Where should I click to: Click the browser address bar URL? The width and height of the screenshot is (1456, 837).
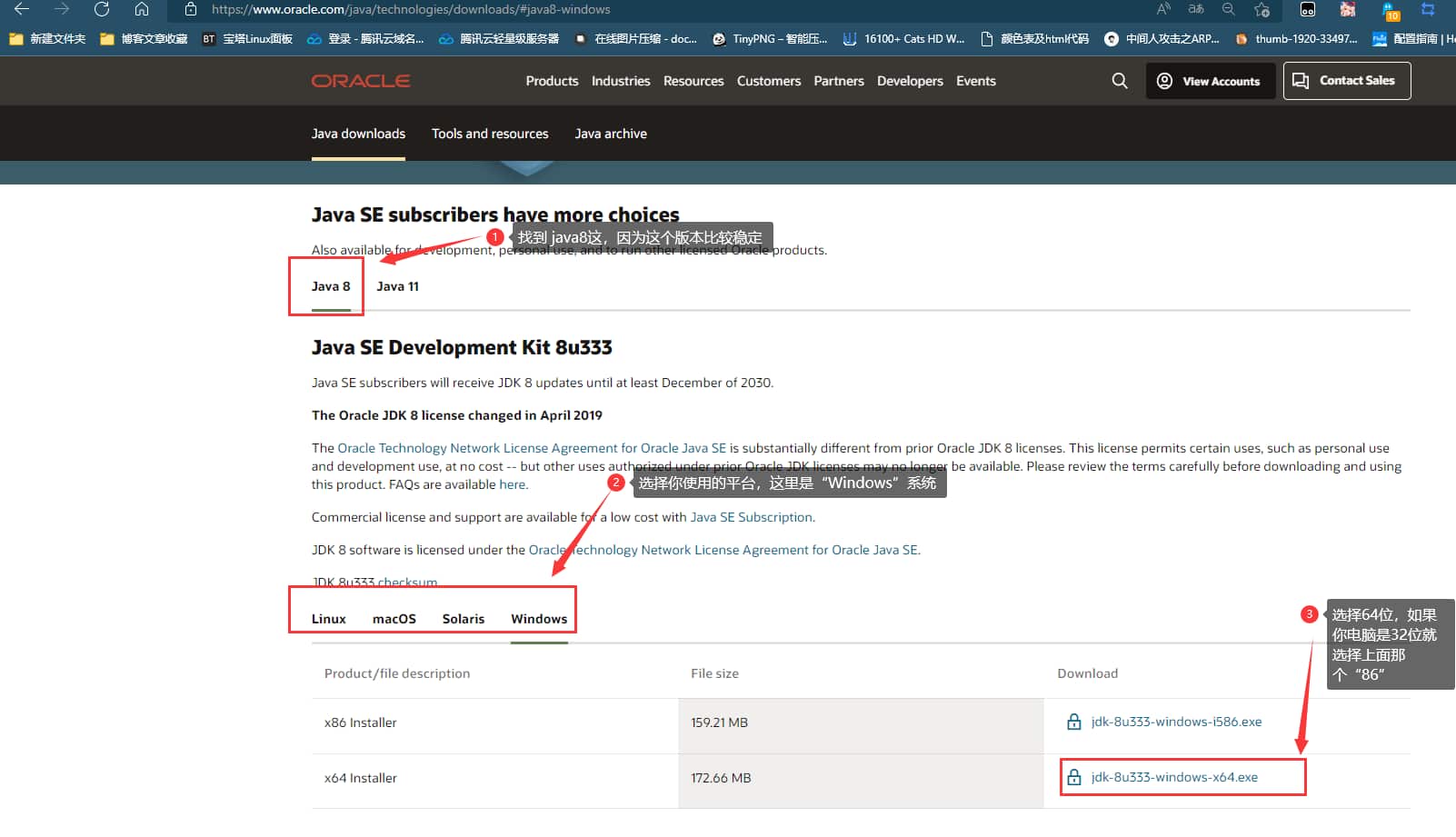[x=411, y=9]
